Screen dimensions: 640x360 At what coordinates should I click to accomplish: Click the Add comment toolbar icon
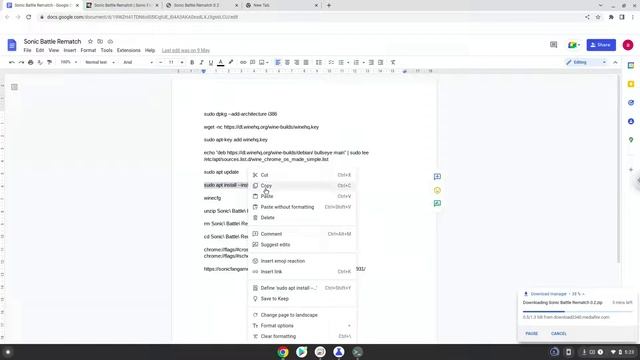pyautogui.click(x=253, y=62)
